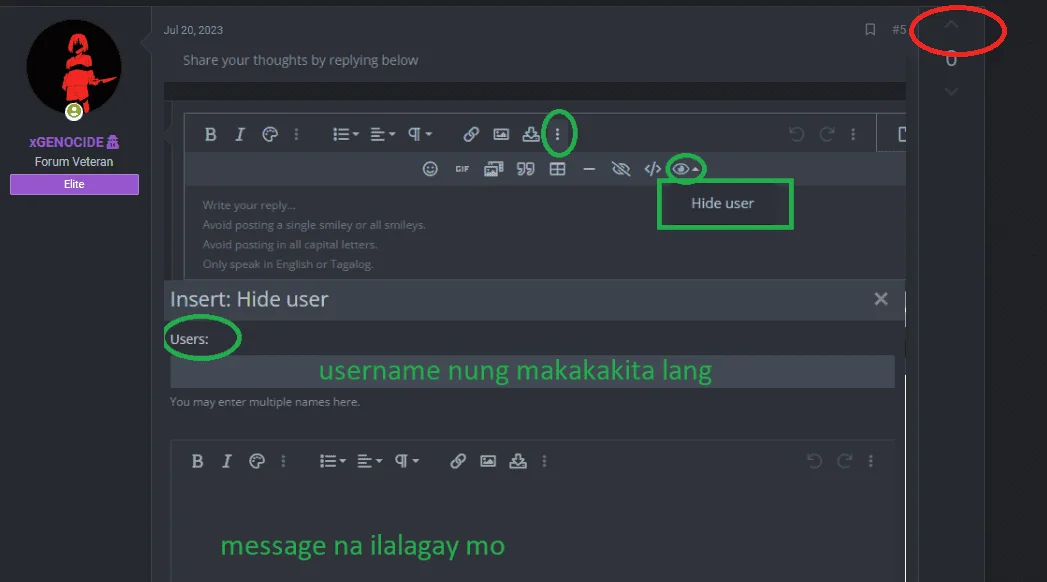The image size is (1047, 582).
Task: Open the Smilies picker
Action: (430, 169)
